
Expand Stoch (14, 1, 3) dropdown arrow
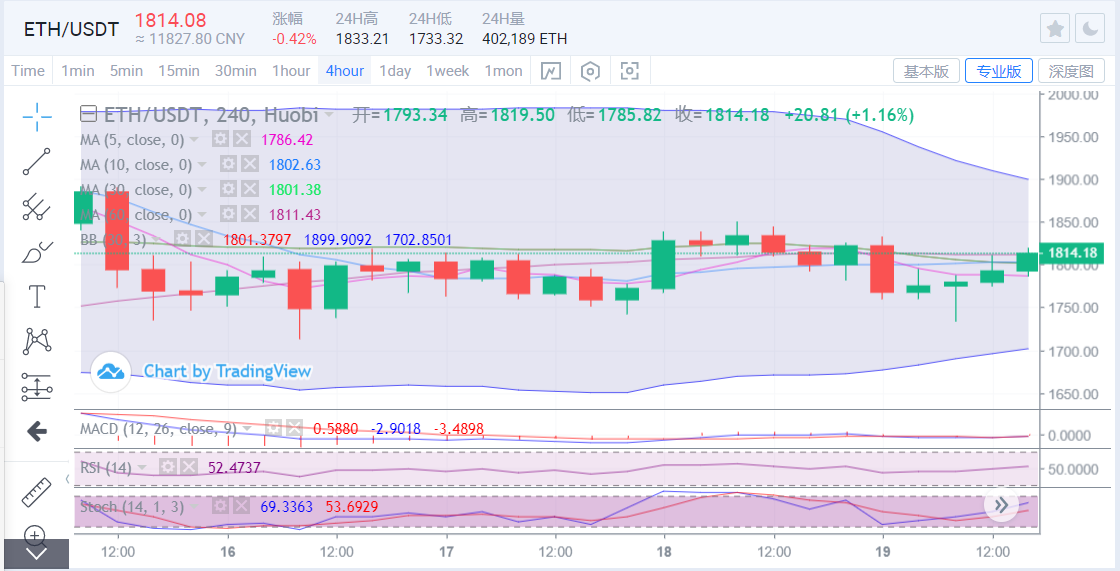coord(195,507)
